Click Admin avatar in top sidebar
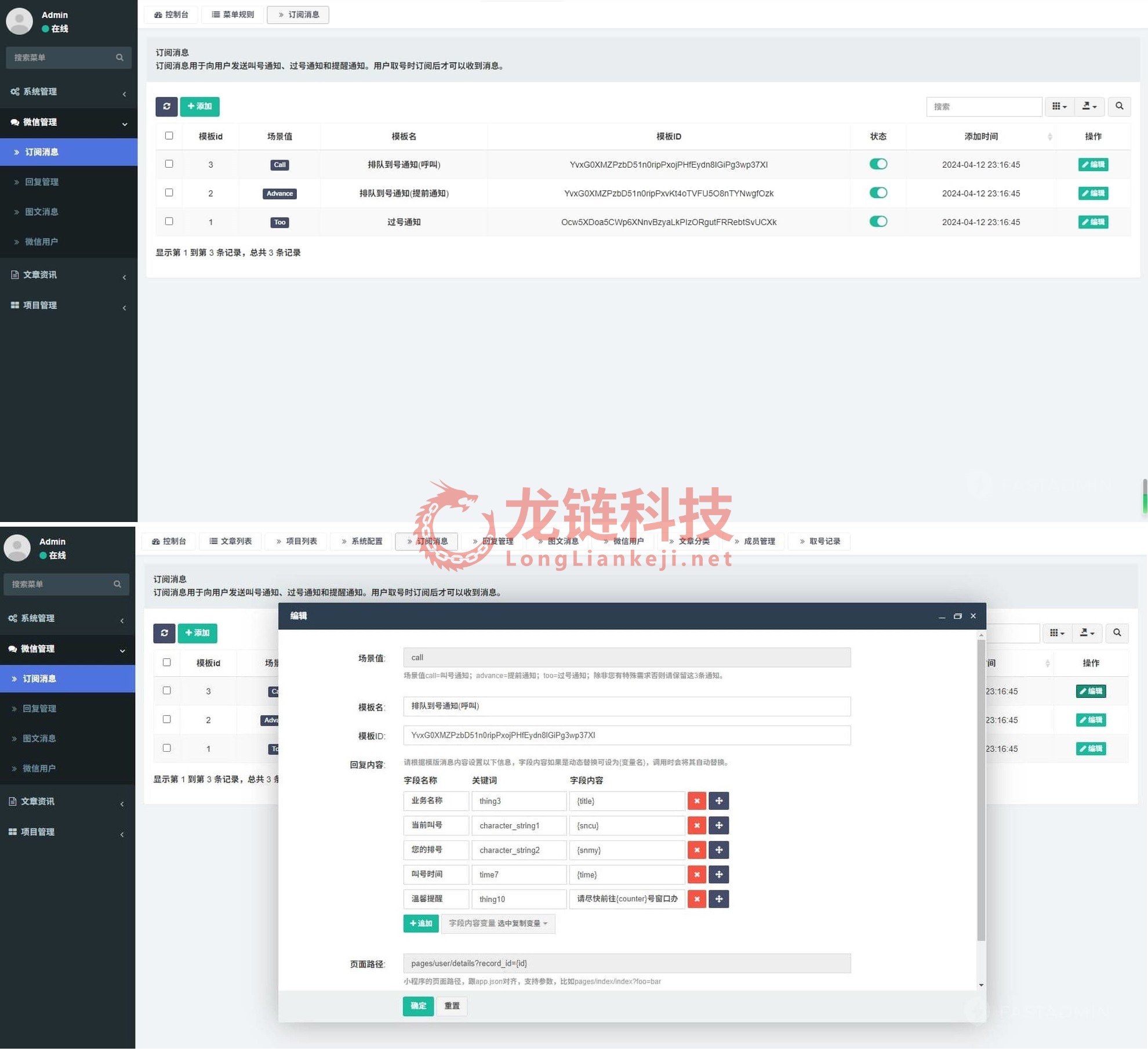This screenshot has width=1148, height=1051. pos(20,21)
